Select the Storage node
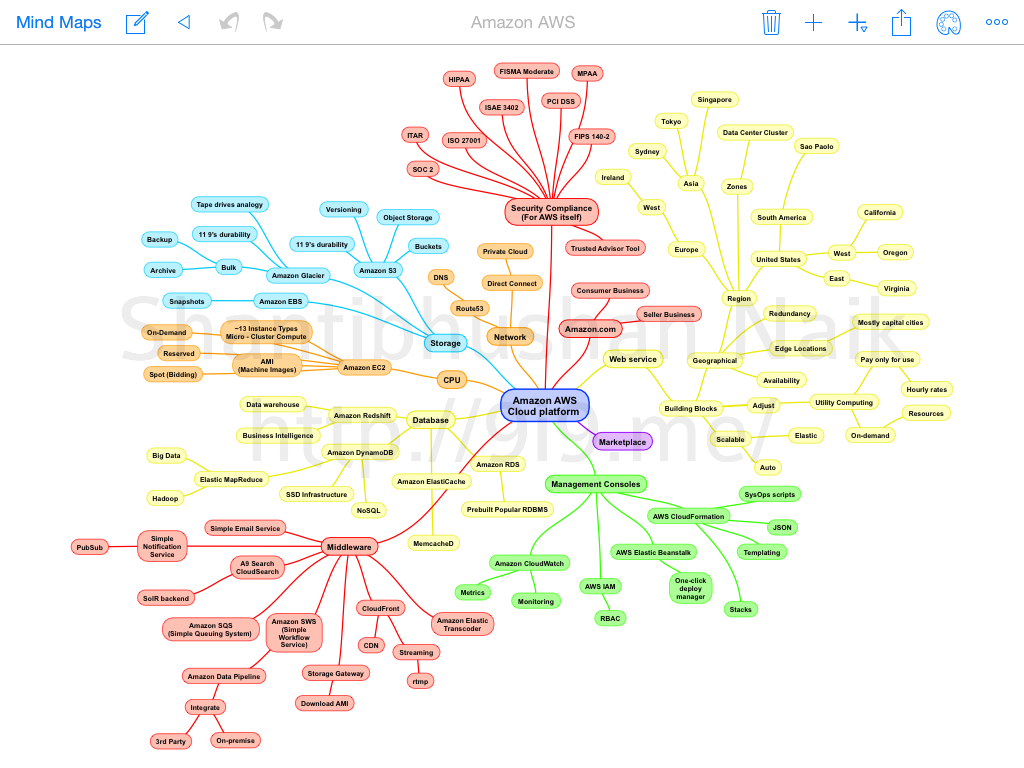Screen dimensions: 1024x768 pyautogui.click(x=445, y=343)
